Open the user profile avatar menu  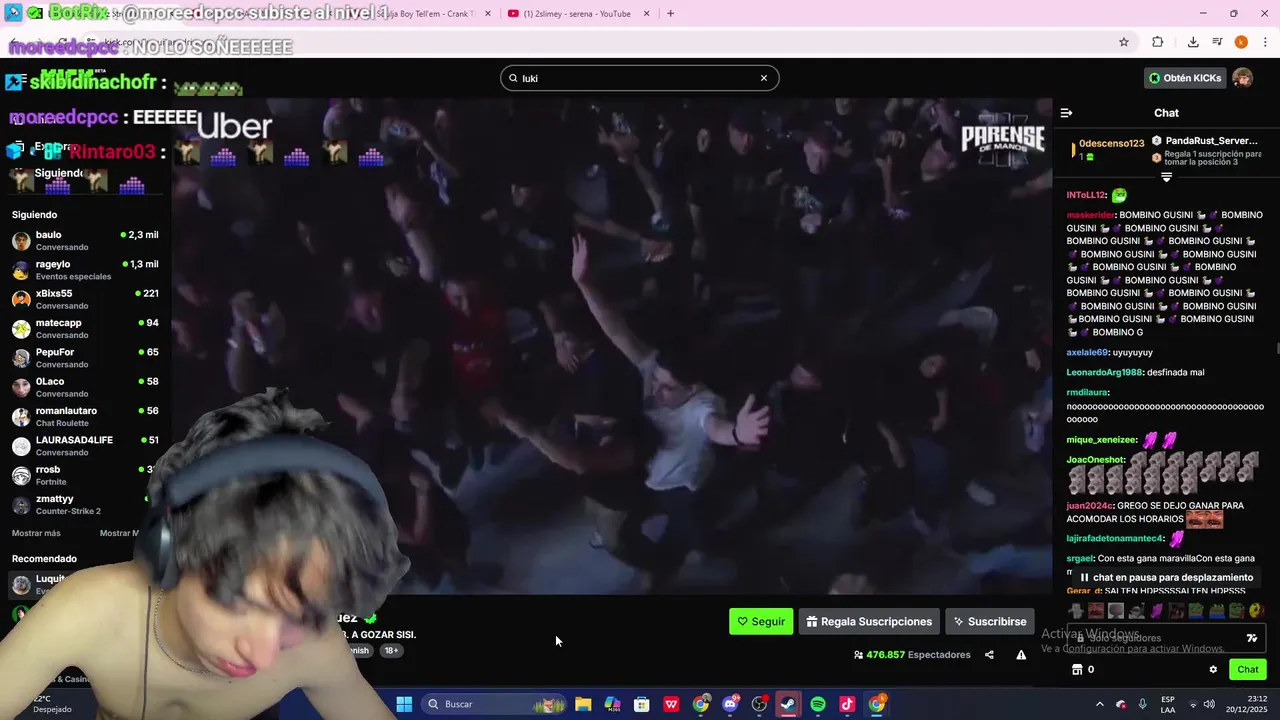tap(1242, 78)
